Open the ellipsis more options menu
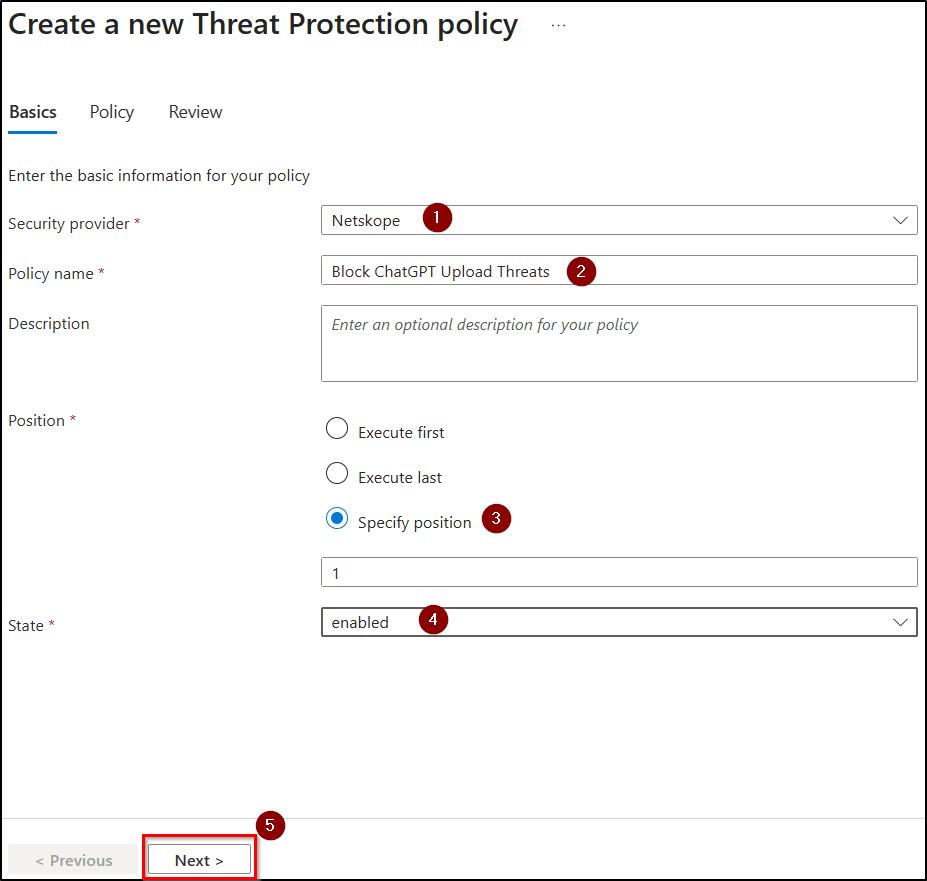 tap(558, 26)
